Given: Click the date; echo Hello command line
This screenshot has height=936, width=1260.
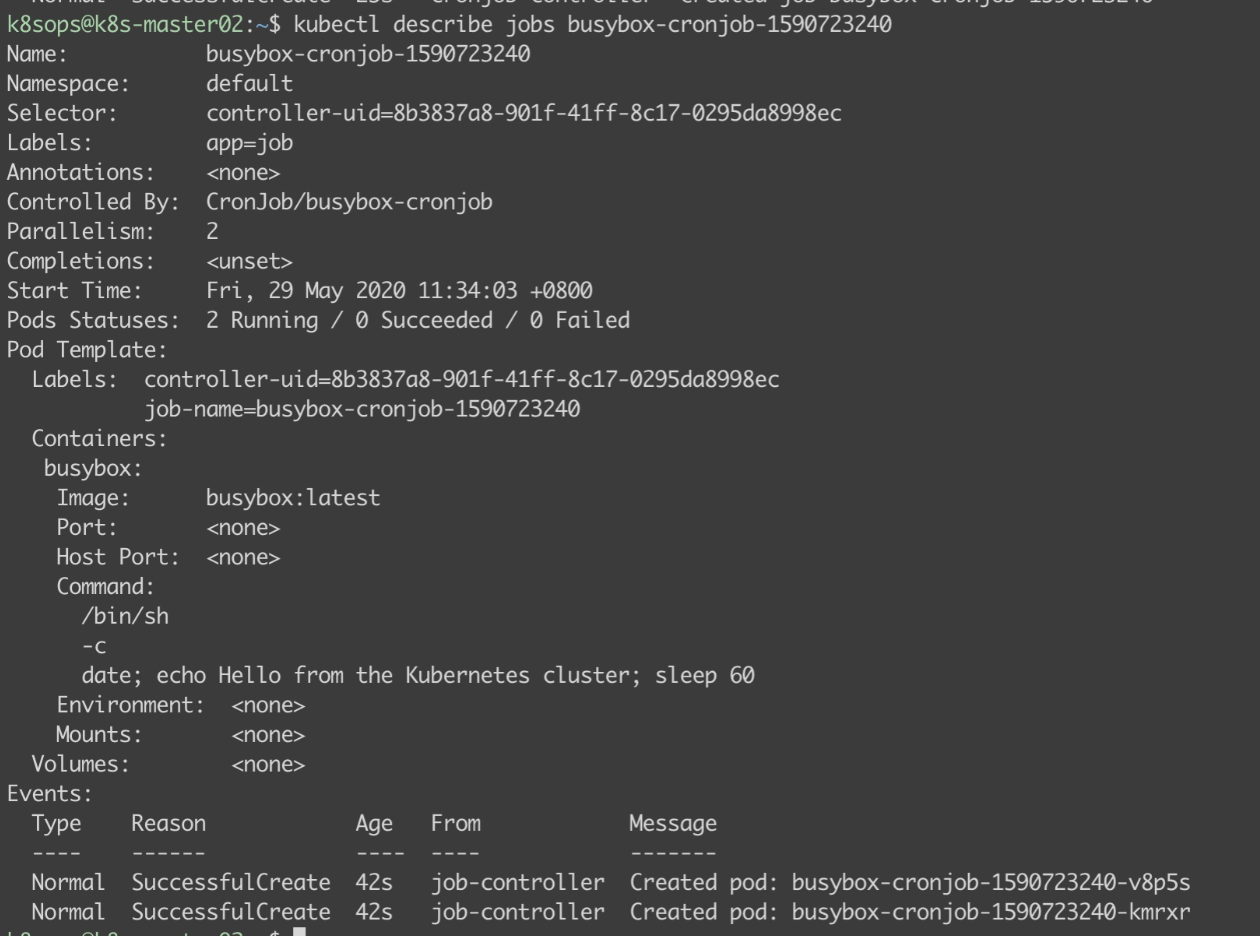Looking at the screenshot, I should click(x=418, y=676).
